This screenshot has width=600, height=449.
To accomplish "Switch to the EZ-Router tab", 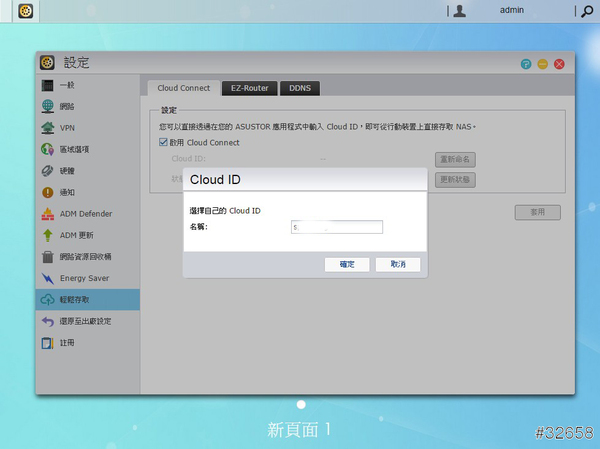I will point(249,88).
